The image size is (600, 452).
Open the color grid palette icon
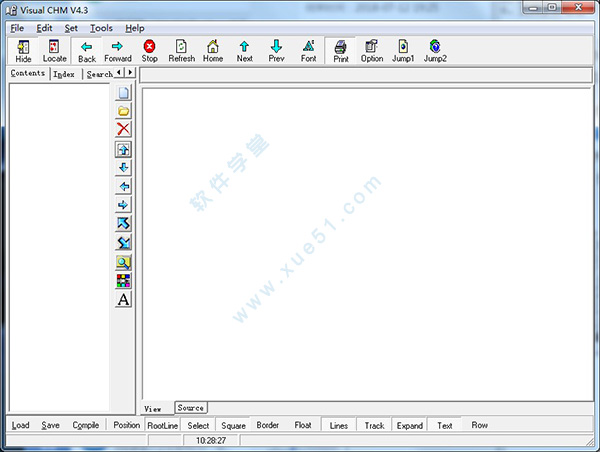click(123, 281)
